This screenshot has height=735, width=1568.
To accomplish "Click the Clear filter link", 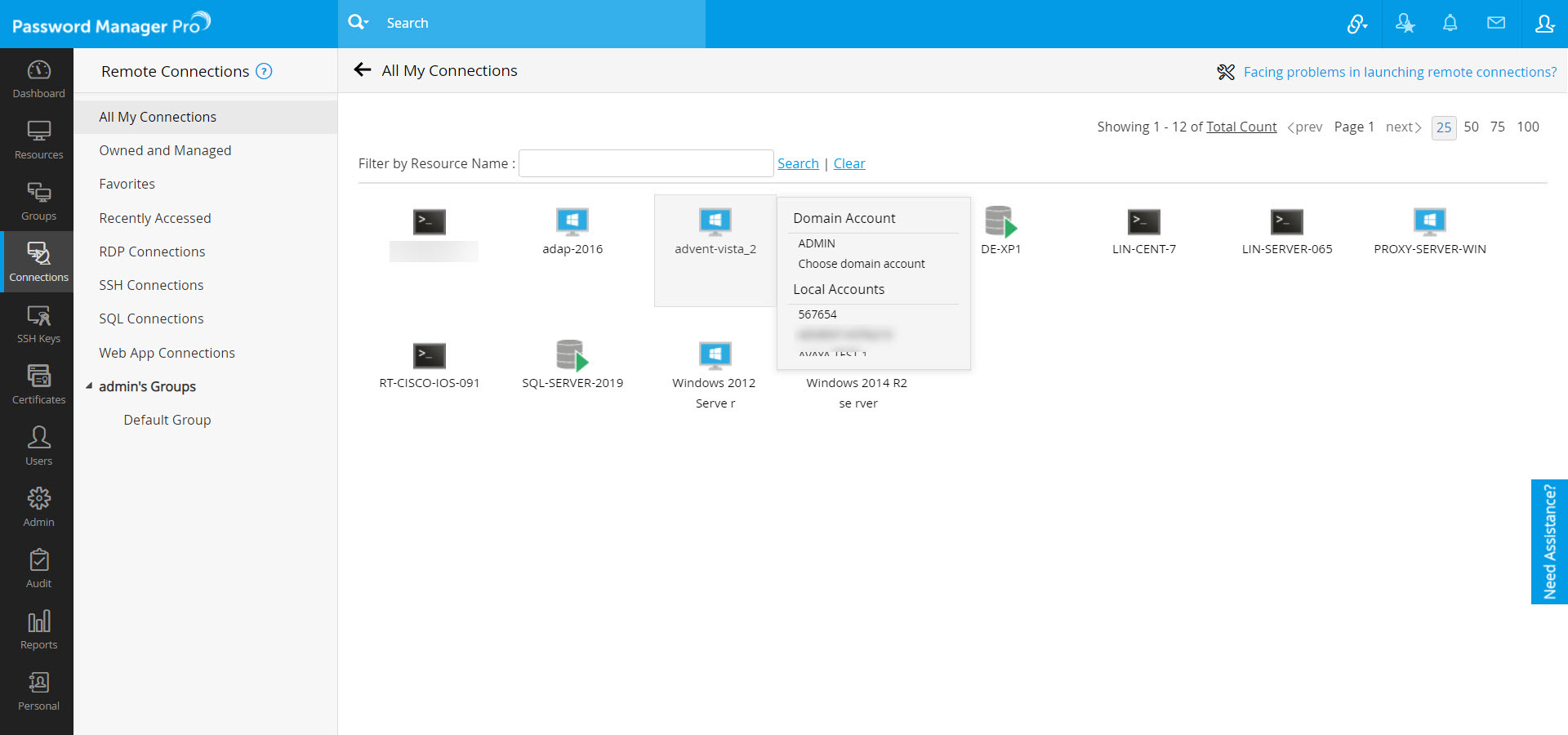I will [849, 163].
